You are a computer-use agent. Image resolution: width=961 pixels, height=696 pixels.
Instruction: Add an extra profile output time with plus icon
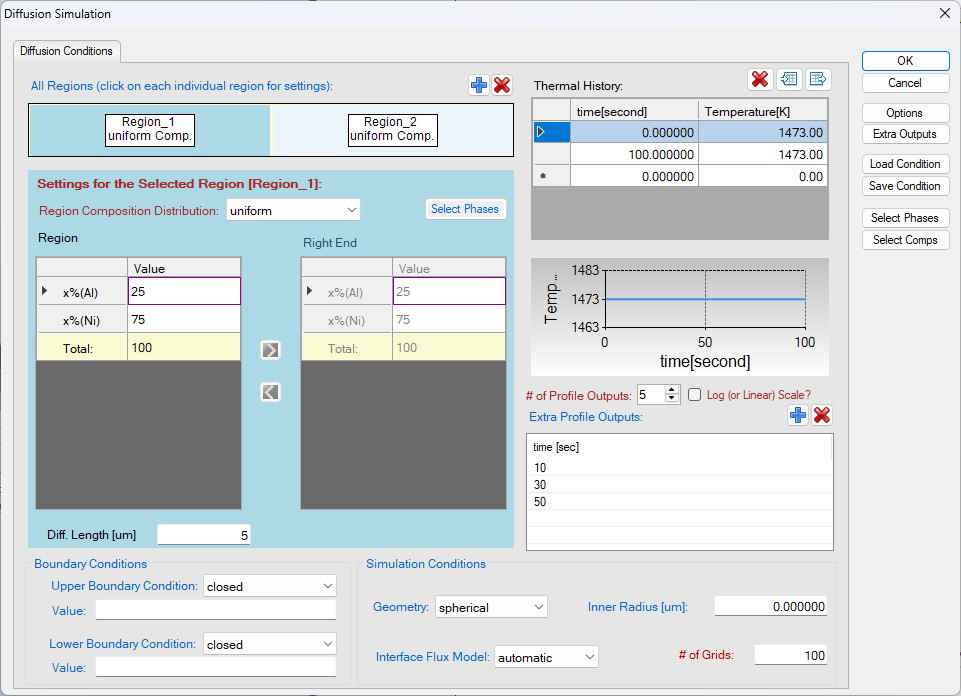pos(797,415)
